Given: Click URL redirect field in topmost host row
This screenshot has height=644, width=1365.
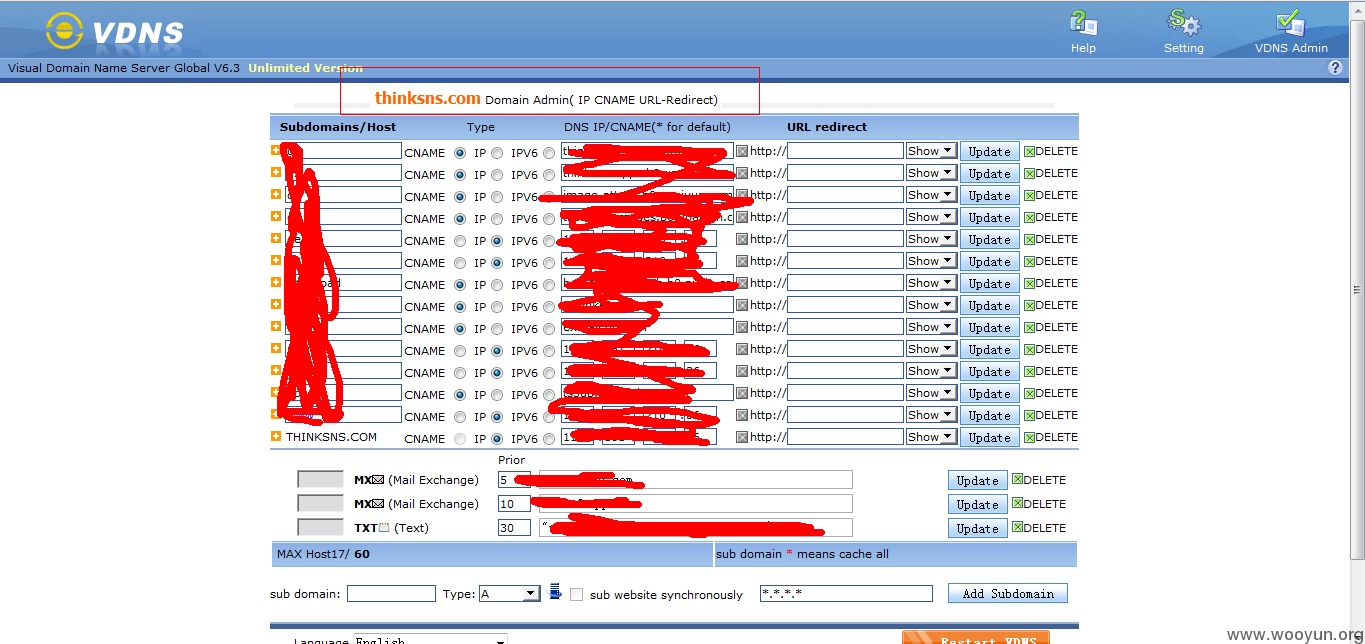Looking at the screenshot, I should [845, 151].
